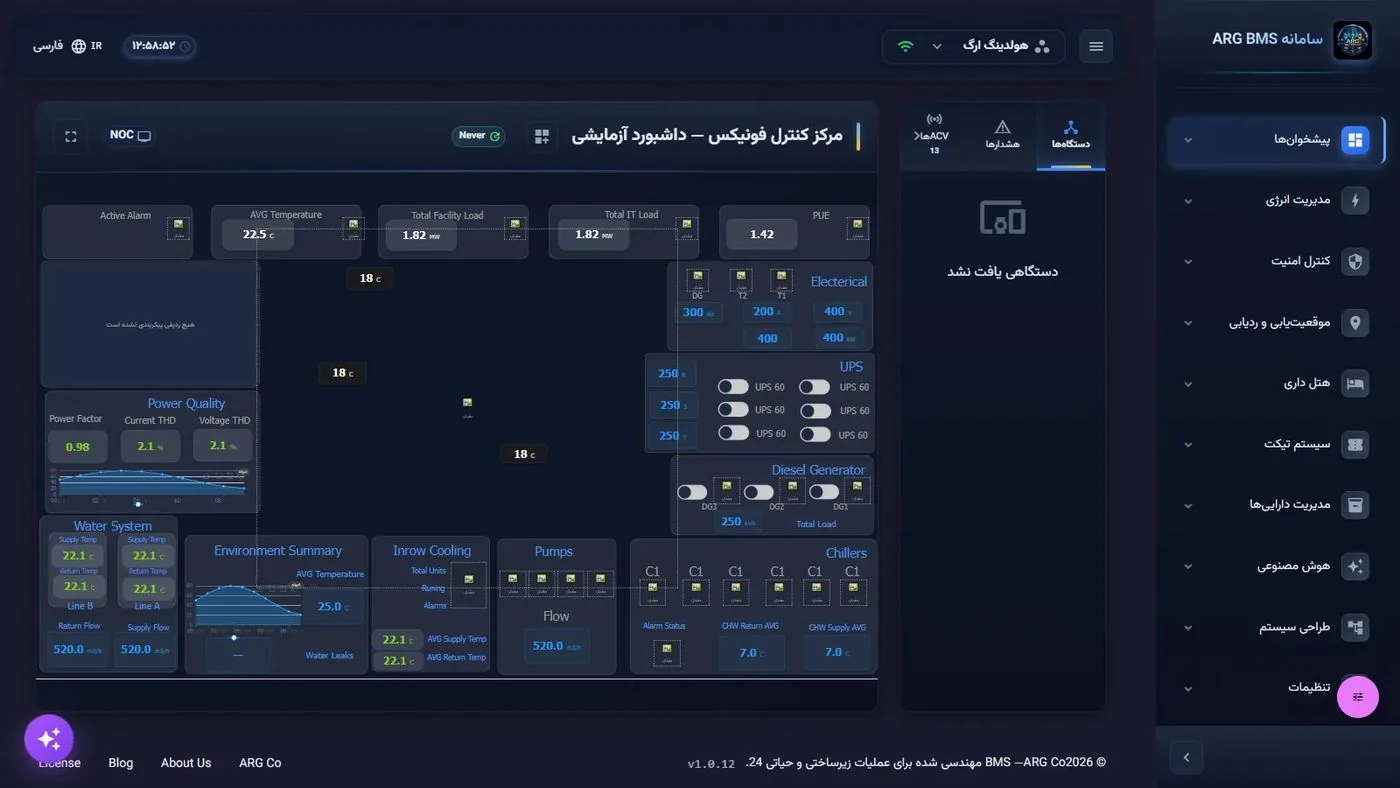This screenshot has height=788, width=1400.
Task: Select the T2 icon in the Electrical panel
Action: pyautogui.click(x=741, y=279)
